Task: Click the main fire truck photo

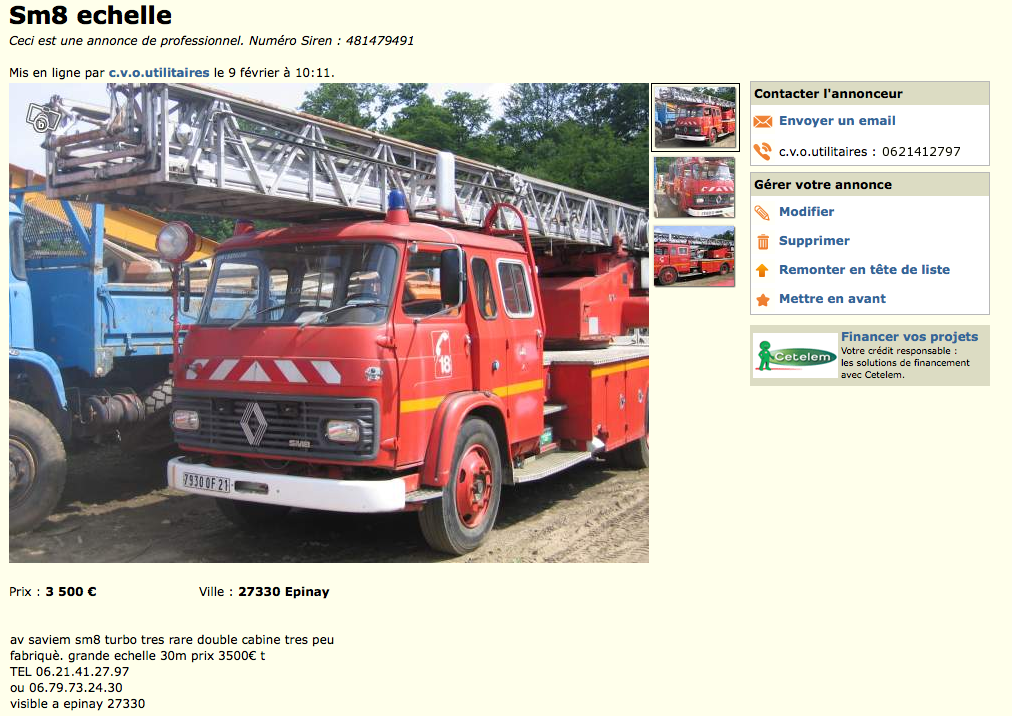Action: click(x=329, y=323)
